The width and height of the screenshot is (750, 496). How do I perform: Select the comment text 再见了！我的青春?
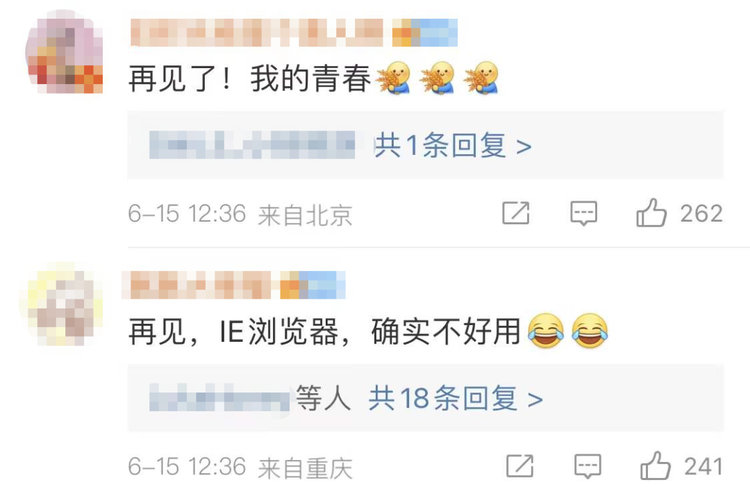click(250, 79)
